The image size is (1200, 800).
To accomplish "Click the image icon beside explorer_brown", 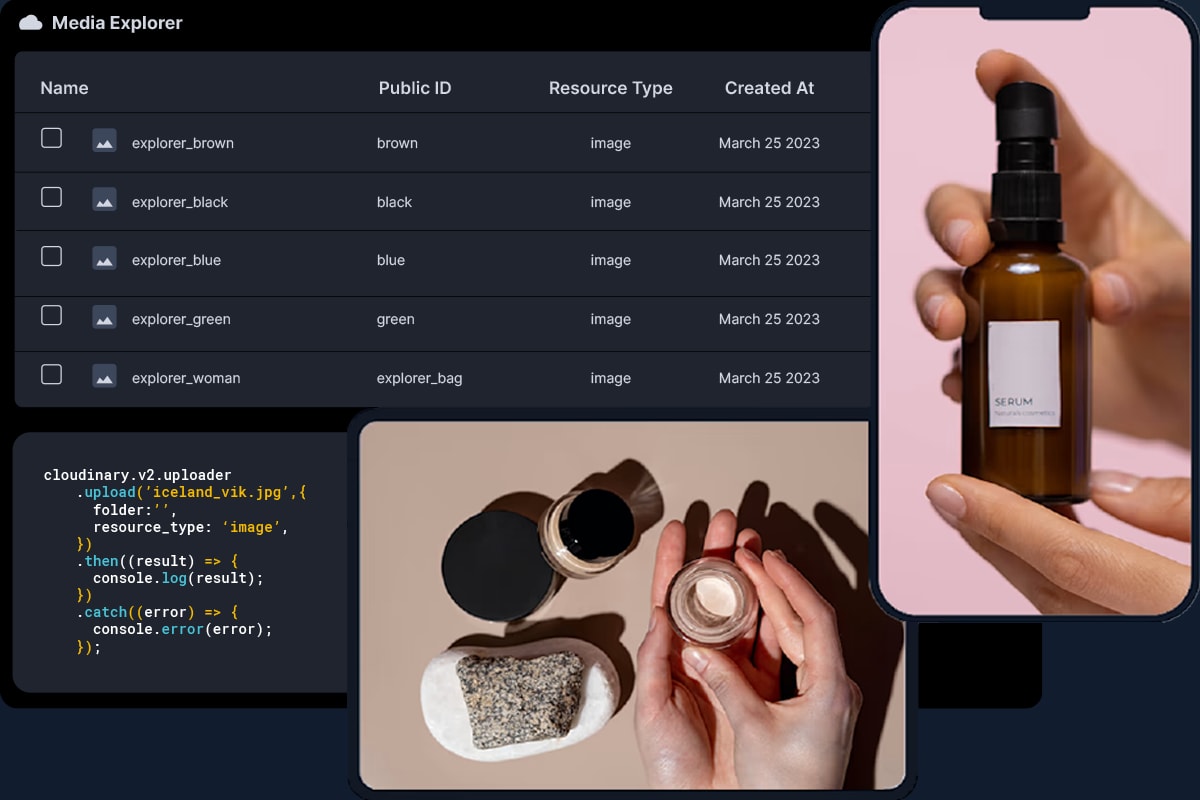I will [x=104, y=141].
